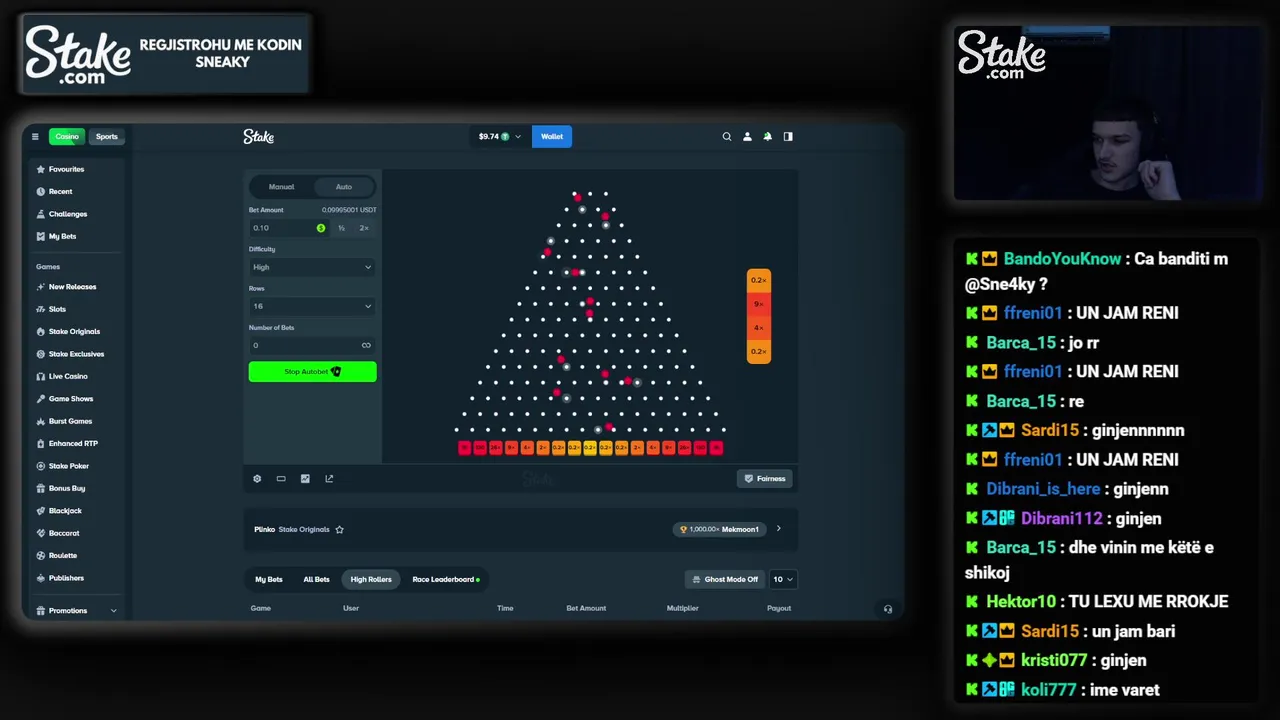Open the rows-per-page dropdown showing 10

(x=783, y=579)
